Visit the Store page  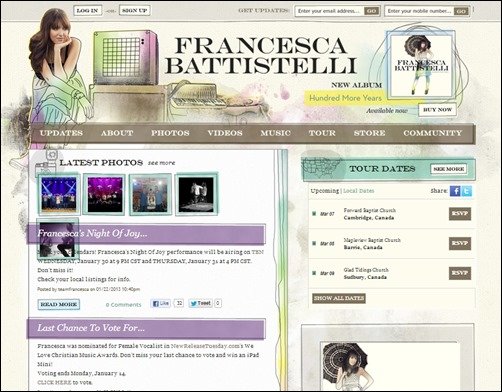(x=369, y=133)
